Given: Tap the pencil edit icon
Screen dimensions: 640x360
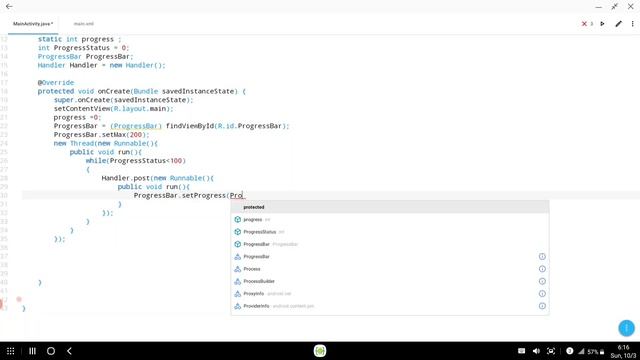Looking at the screenshot, I should coord(618,24).
